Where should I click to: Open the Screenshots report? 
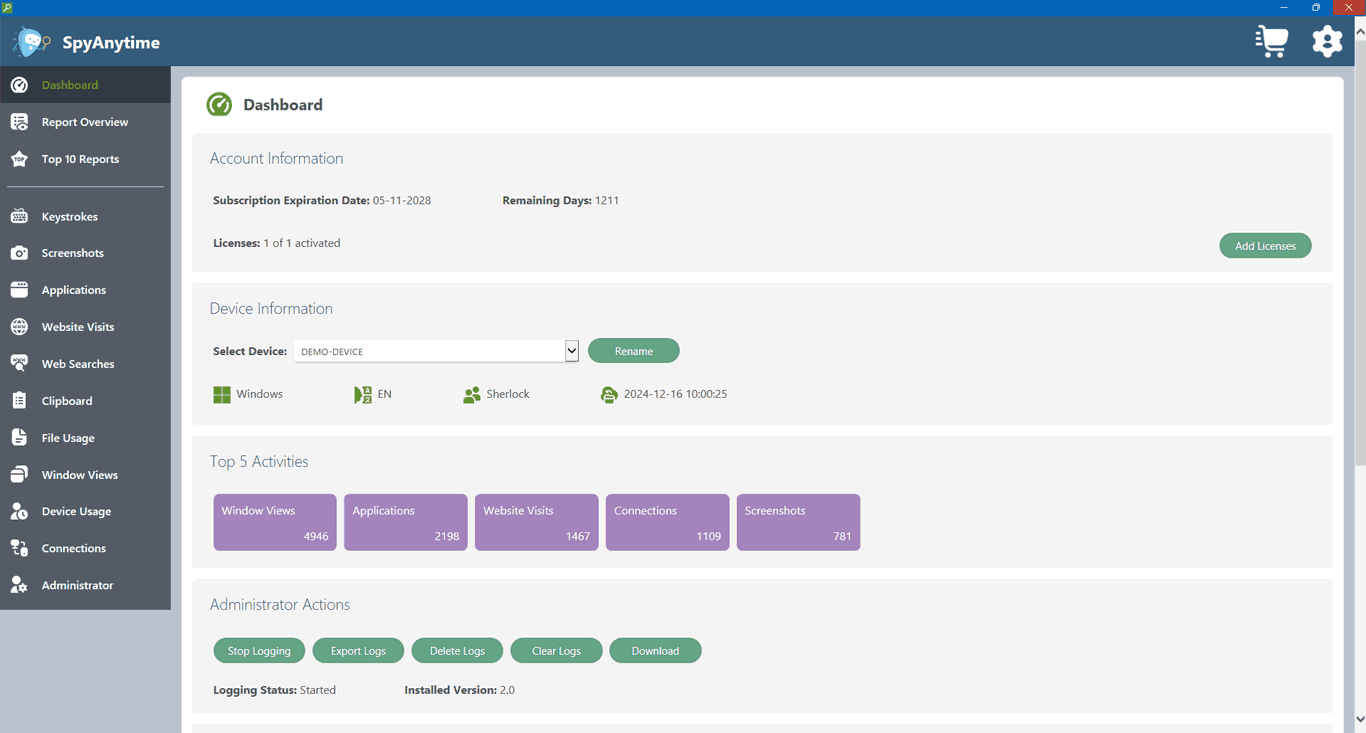coord(85,253)
